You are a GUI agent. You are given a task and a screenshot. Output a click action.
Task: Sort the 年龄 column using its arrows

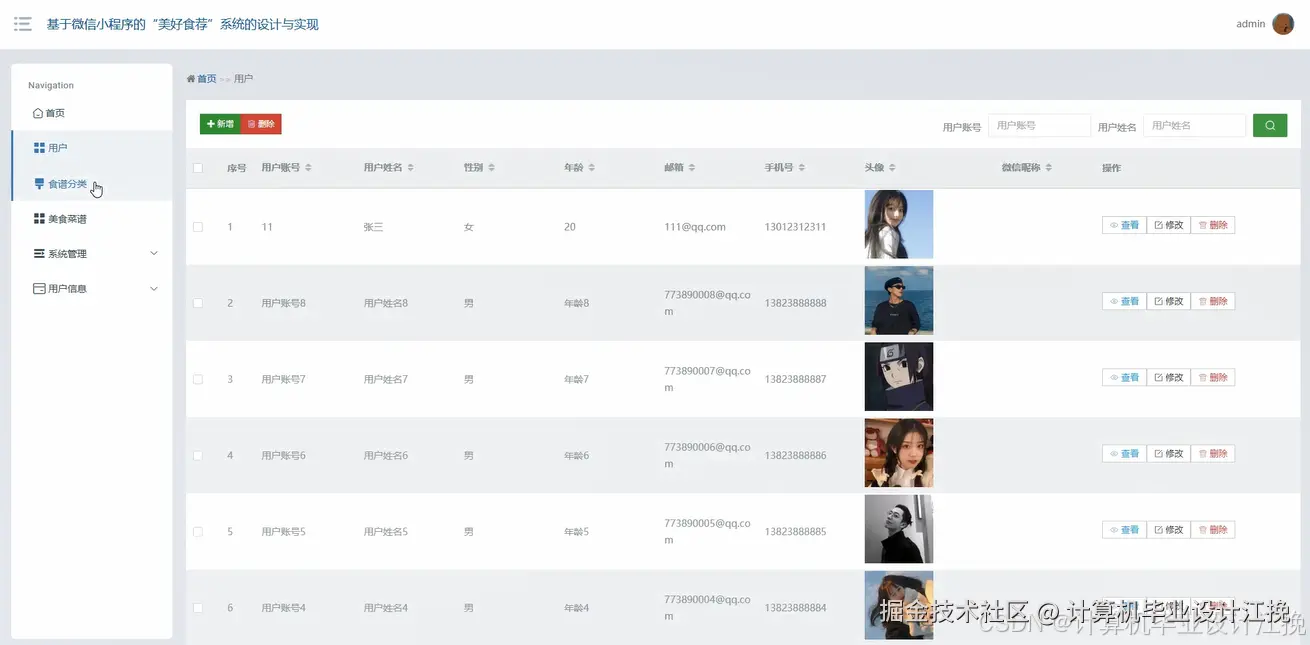pos(591,168)
